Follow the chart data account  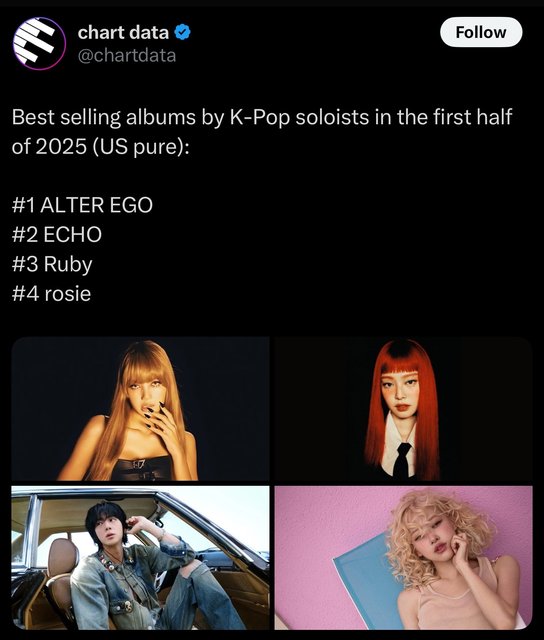481,32
